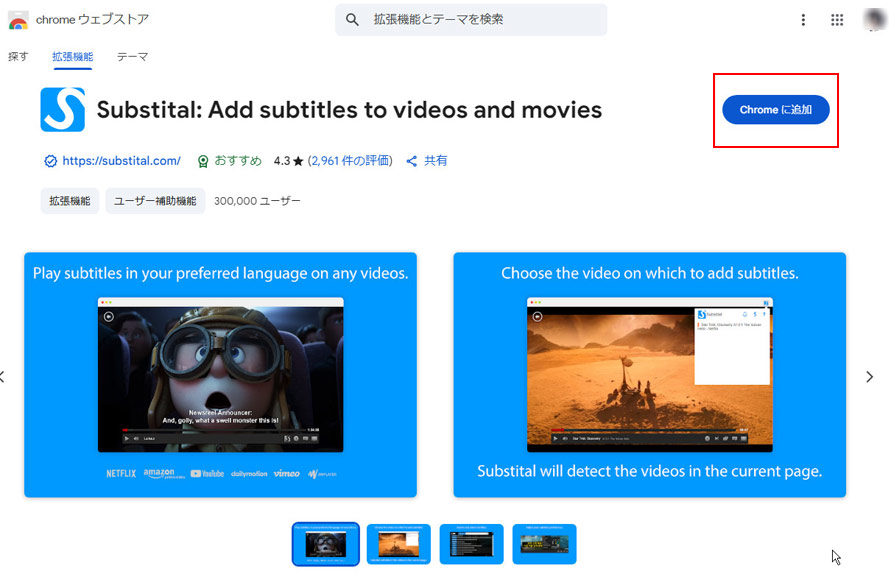The height and width of the screenshot is (574, 890).
Task: Click the user profile avatar
Action: [x=873, y=20]
